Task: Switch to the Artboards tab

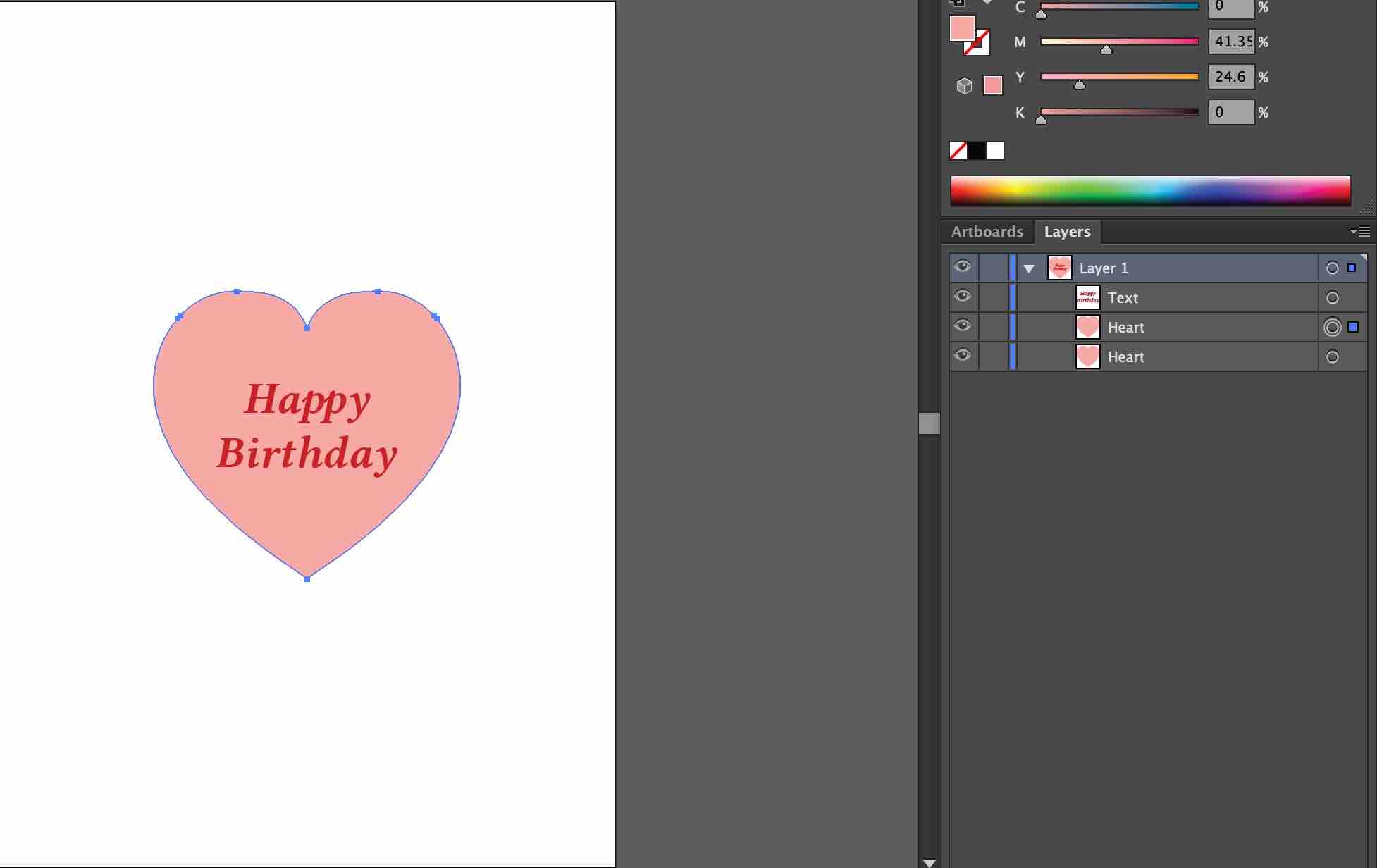Action: coord(987,232)
